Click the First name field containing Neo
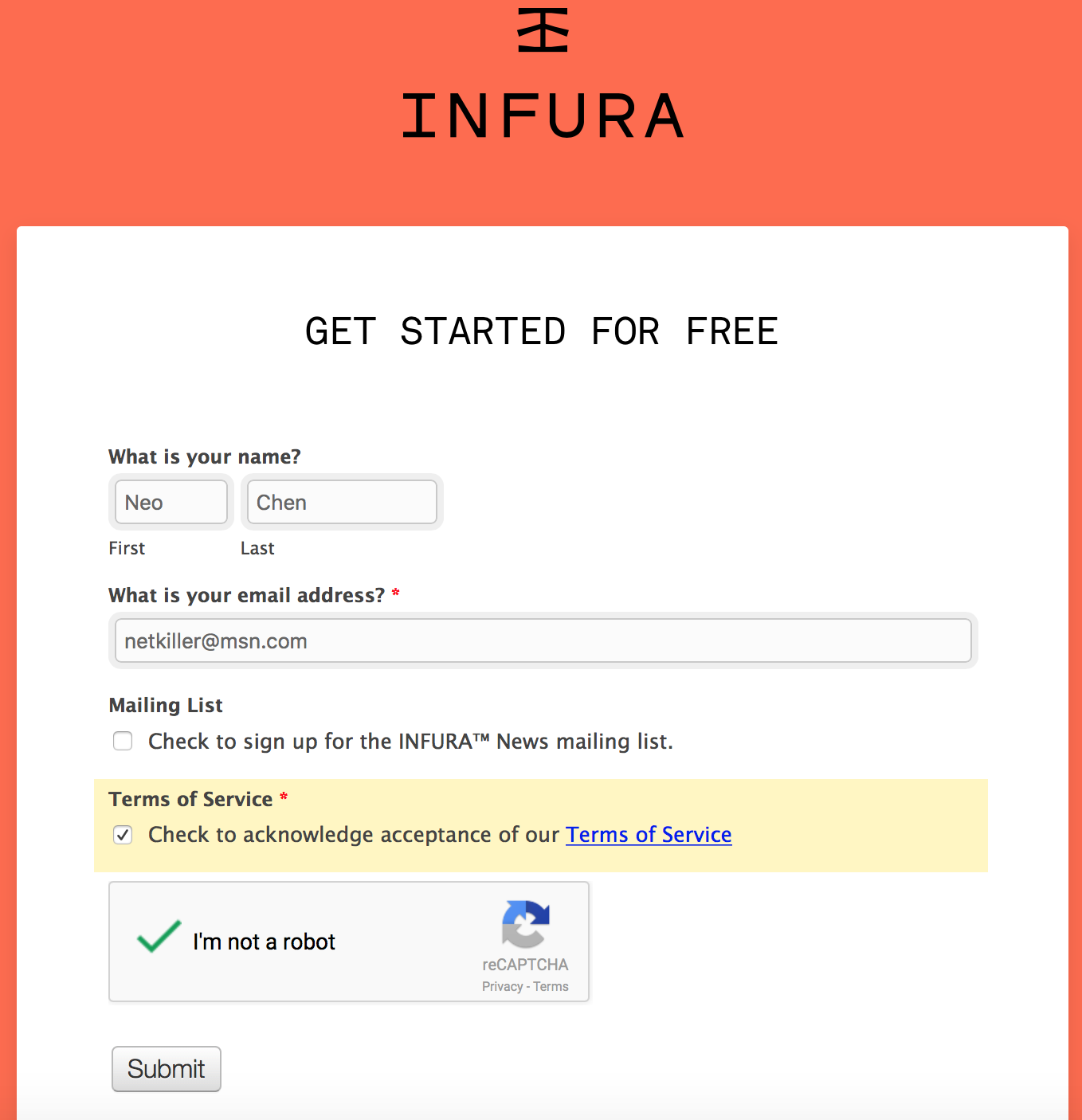This screenshot has width=1082, height=1120. [x=171, y=502]
